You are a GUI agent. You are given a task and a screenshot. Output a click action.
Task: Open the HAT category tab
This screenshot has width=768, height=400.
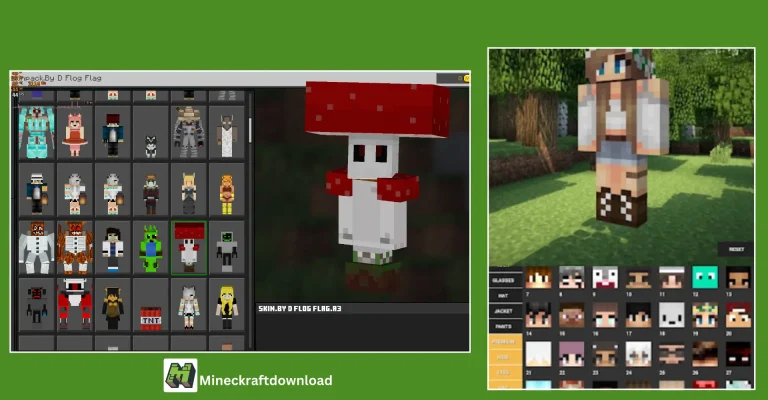(x=504, y=295)
